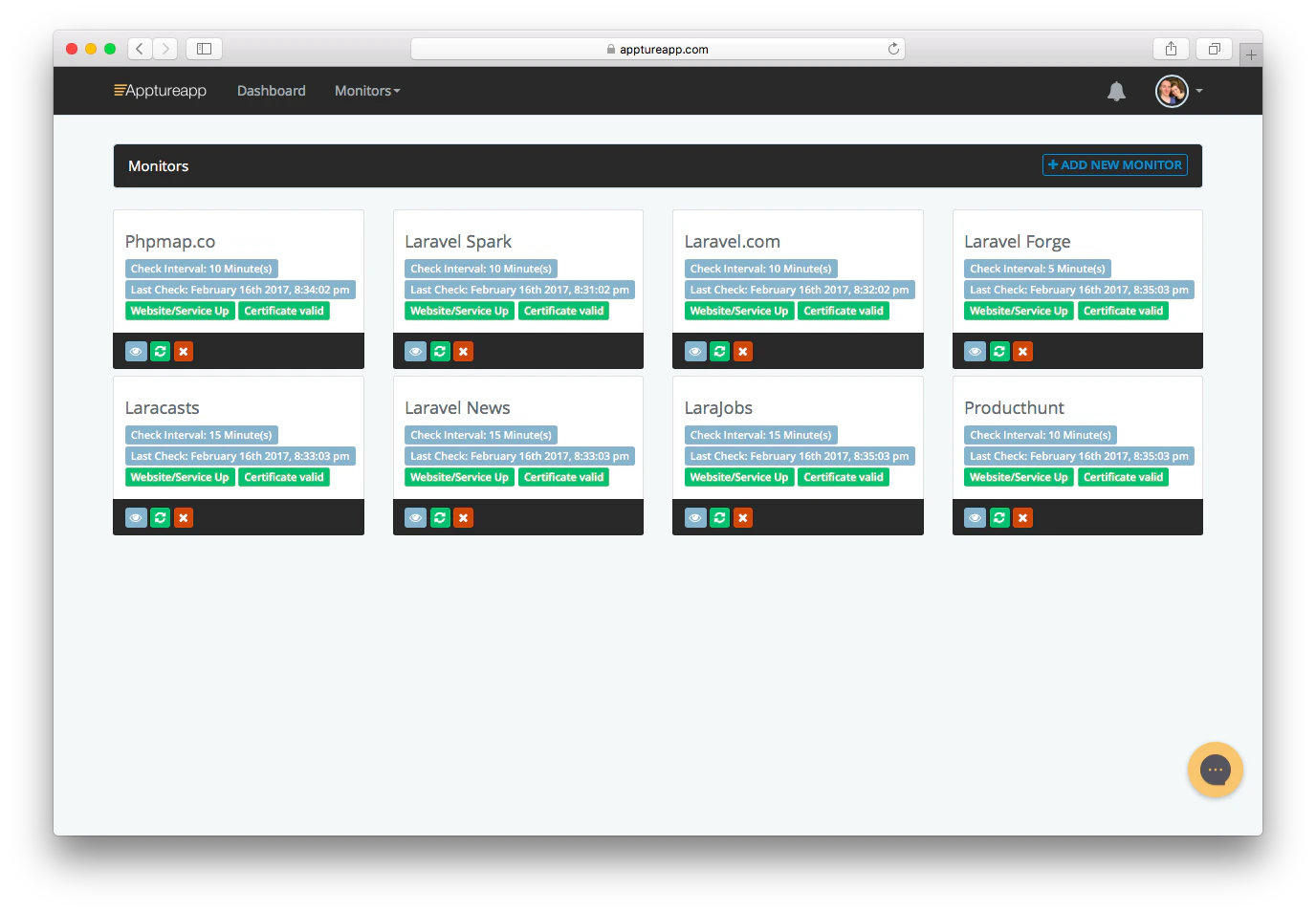Click the Laravel News card title
The image size is (1316, 912).
457,408
